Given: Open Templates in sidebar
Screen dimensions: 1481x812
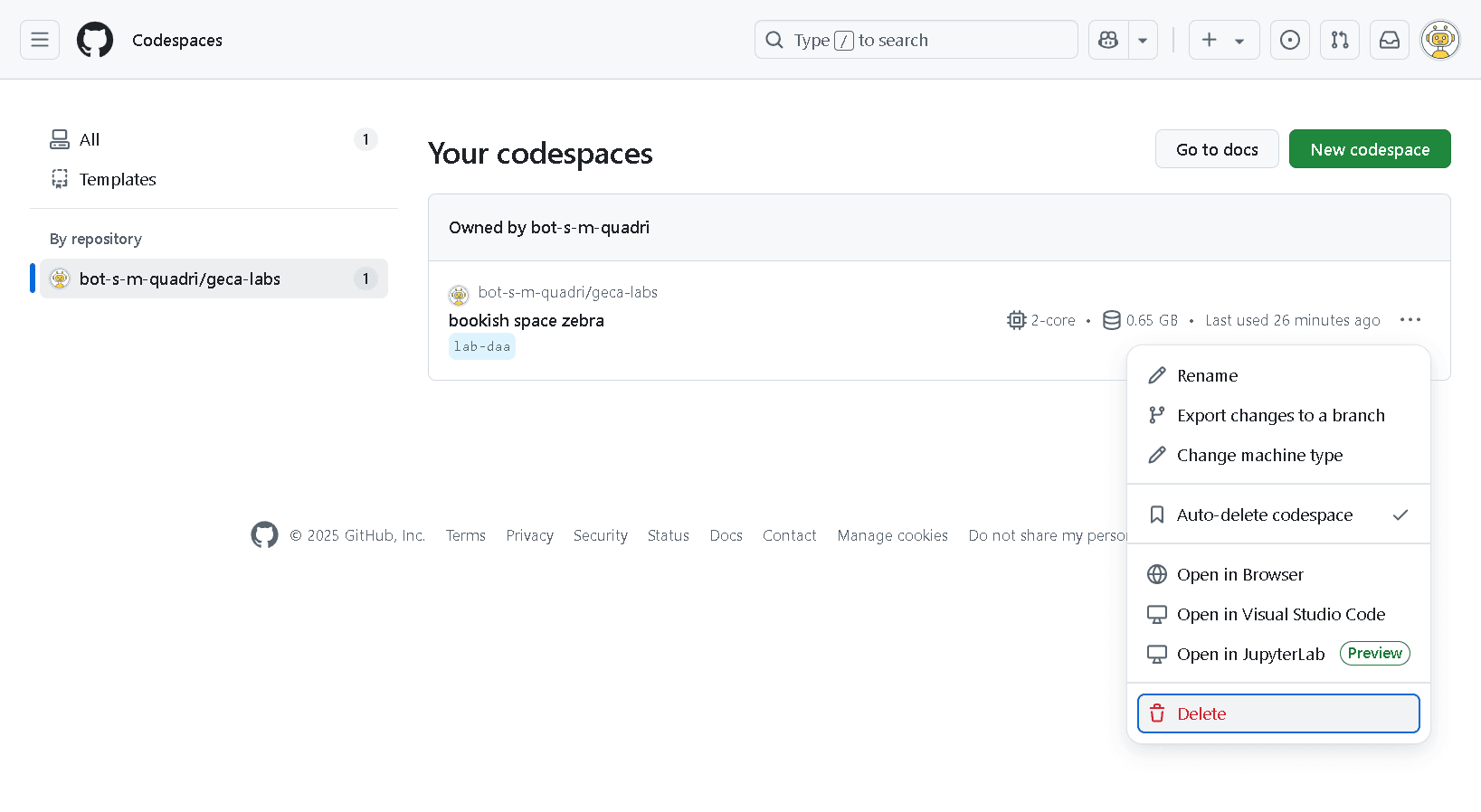Looking at the screenshot, I should [214, 179].
